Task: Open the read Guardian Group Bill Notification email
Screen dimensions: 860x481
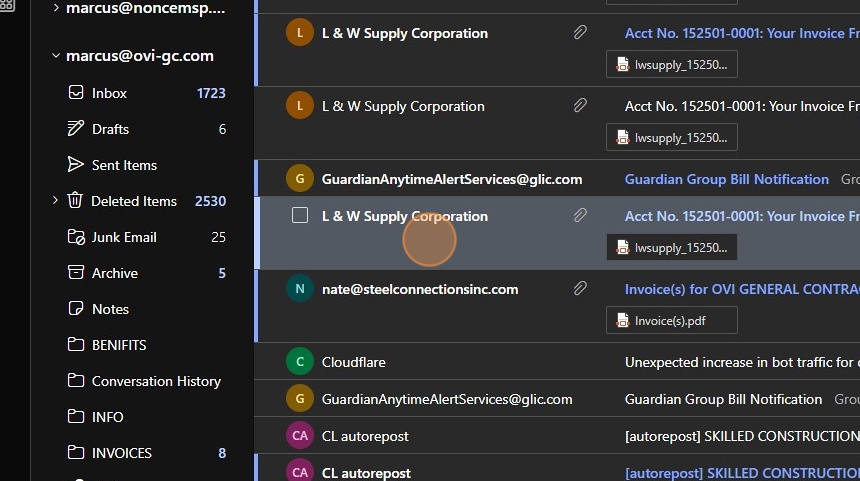Action: tap(559, 399)
